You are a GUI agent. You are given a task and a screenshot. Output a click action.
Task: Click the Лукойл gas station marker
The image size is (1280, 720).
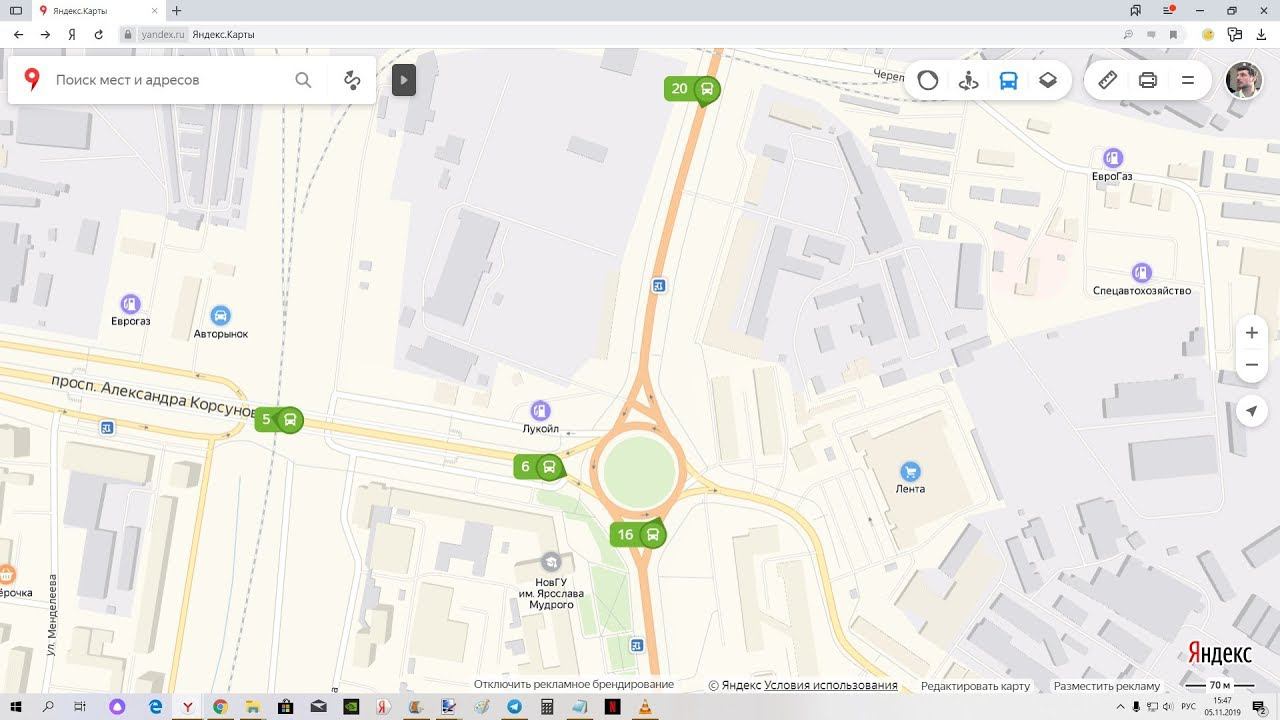[x=541, y=410]
